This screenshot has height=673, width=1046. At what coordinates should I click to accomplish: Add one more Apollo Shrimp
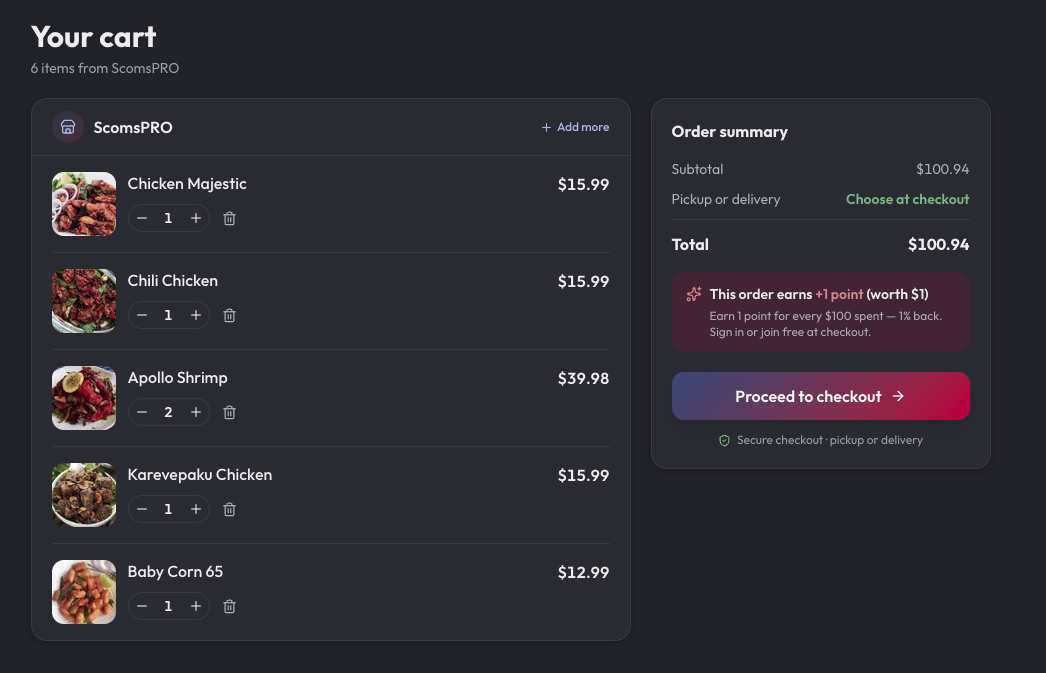[x=195, y=412]
